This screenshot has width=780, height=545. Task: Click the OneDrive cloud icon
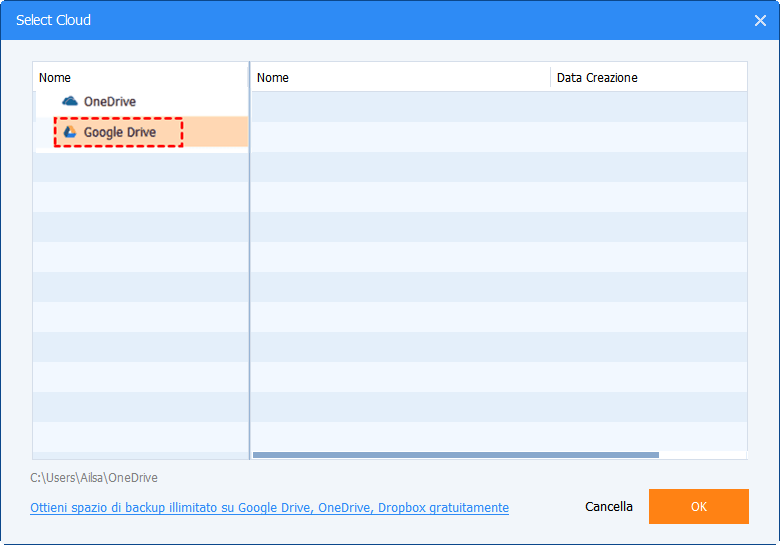click(70, 101)
